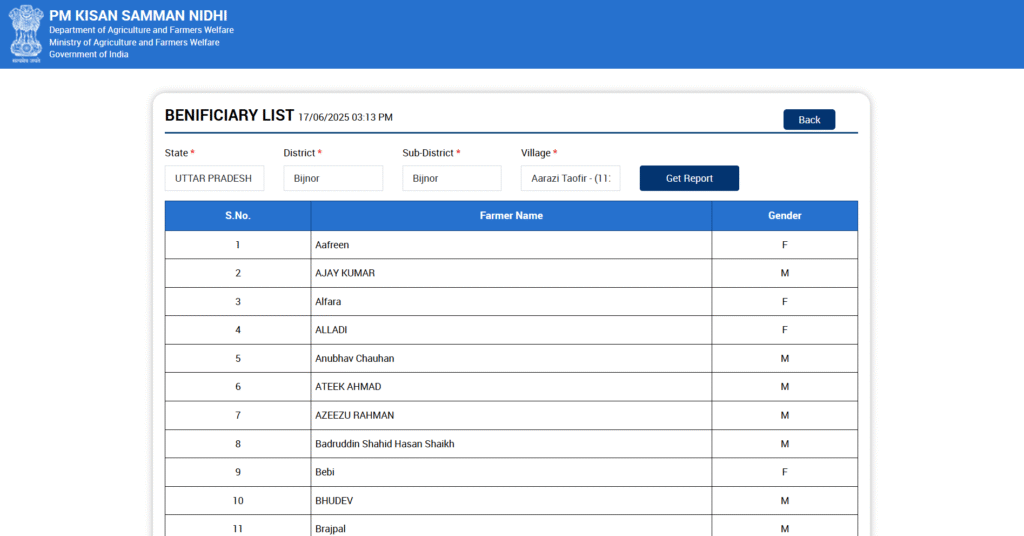Select farmer name Badruddin Shahid Hasan Shaikh
The image size is (1024, 536).
coord(385,444)
